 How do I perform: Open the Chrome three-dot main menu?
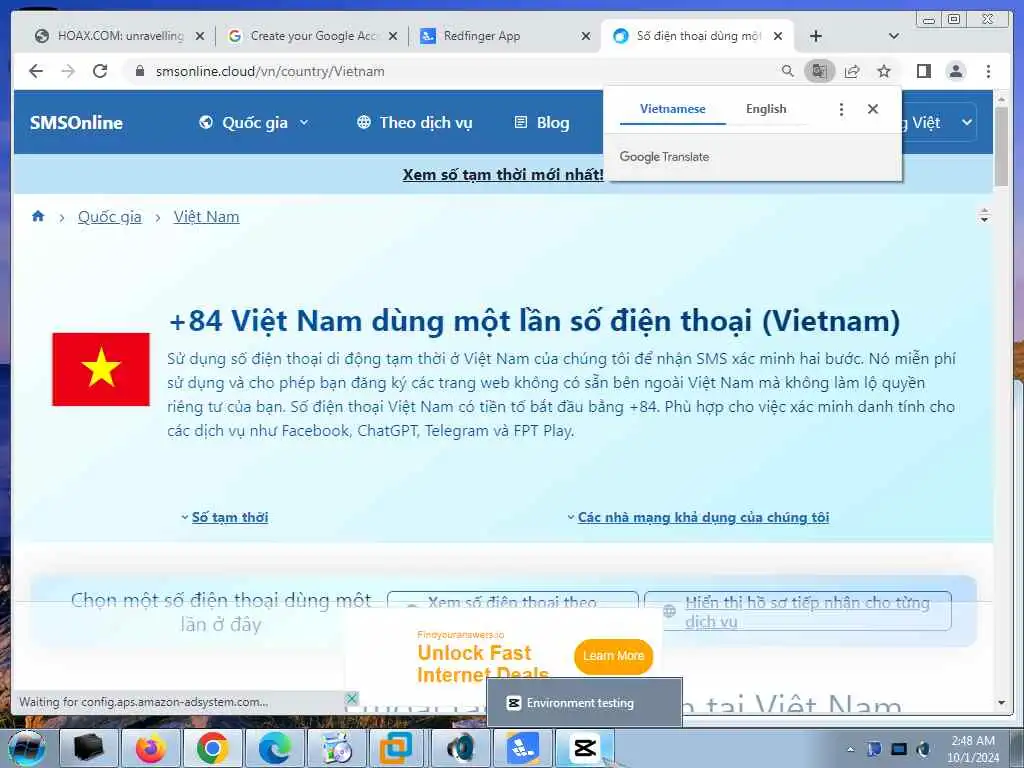tap(988, 71)
